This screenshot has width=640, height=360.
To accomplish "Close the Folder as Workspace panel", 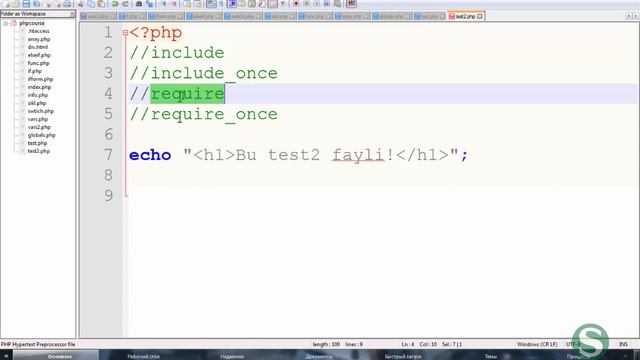I will tap(72, 14).
